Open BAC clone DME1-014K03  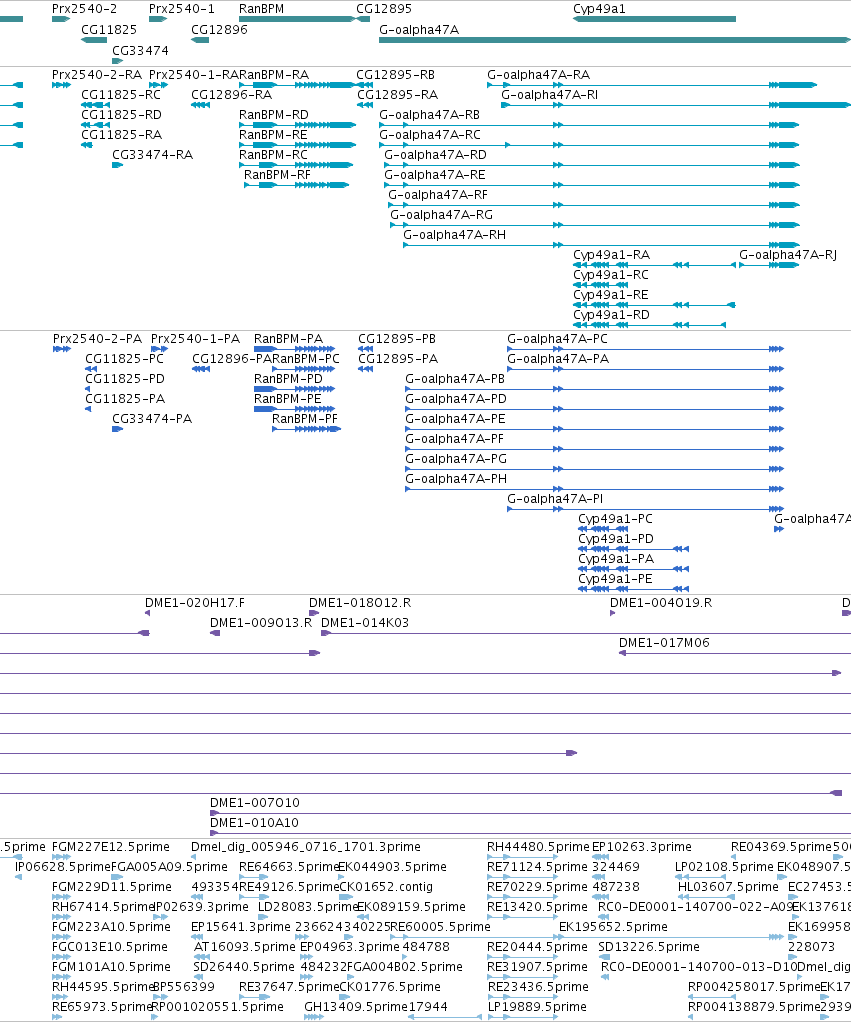pos(365,622)
